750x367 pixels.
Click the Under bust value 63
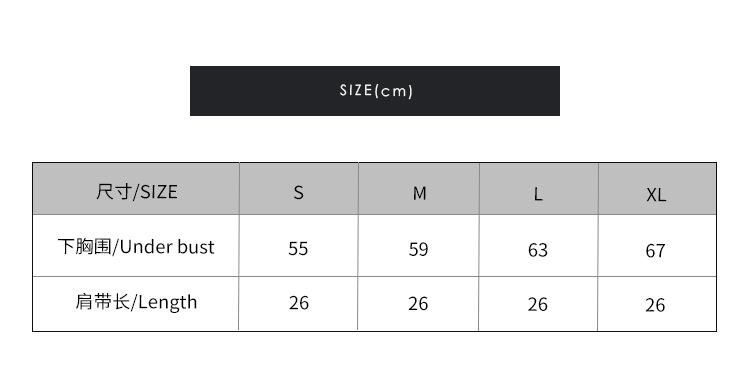[538, 250]
